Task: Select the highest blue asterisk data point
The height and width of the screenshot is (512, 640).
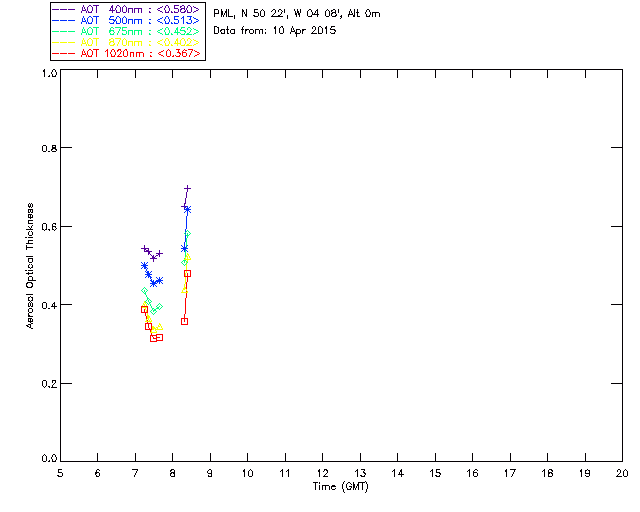Action: (187, 210)
